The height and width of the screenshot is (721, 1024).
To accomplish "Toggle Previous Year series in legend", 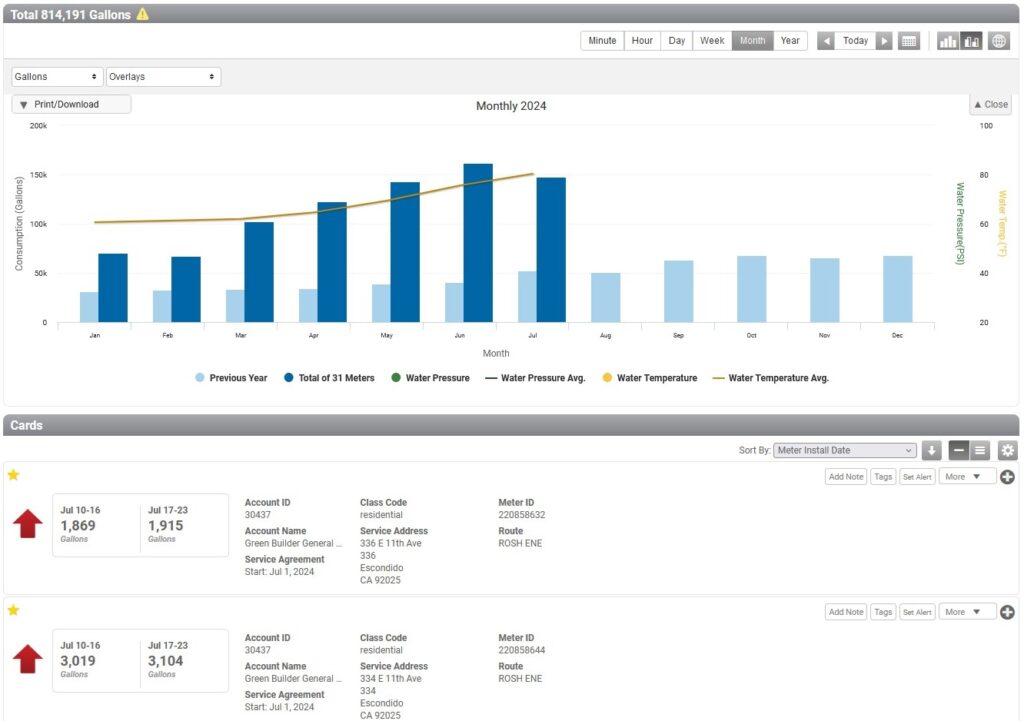I will click(x=231, y=378).
